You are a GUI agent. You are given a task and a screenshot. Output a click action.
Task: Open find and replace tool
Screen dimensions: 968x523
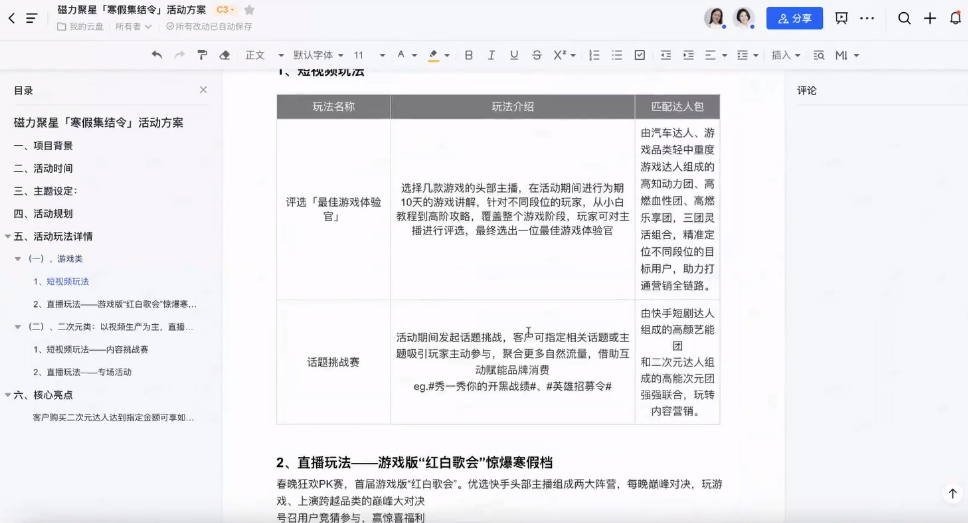[819, 55]
